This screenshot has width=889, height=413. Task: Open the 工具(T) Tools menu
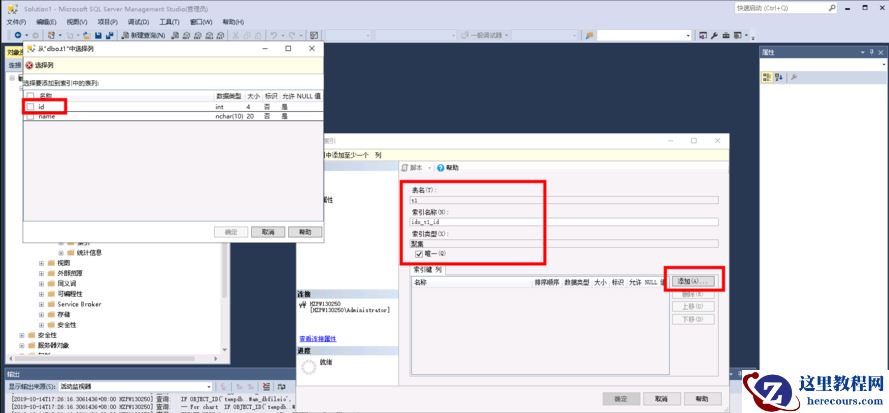pyautogui.click(x=169, y=22)
